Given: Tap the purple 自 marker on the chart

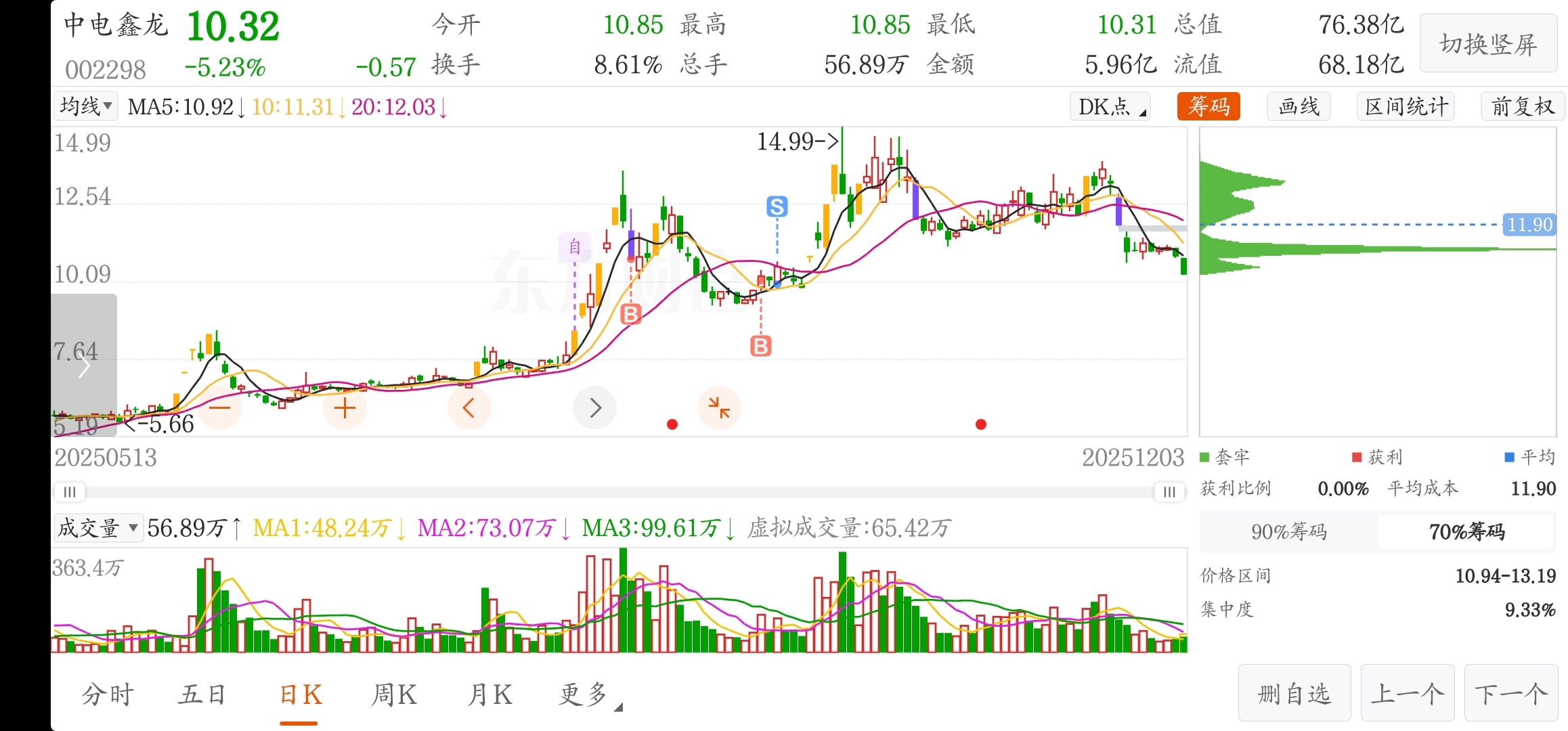Looking at the screenshot, I should point(575,246).
